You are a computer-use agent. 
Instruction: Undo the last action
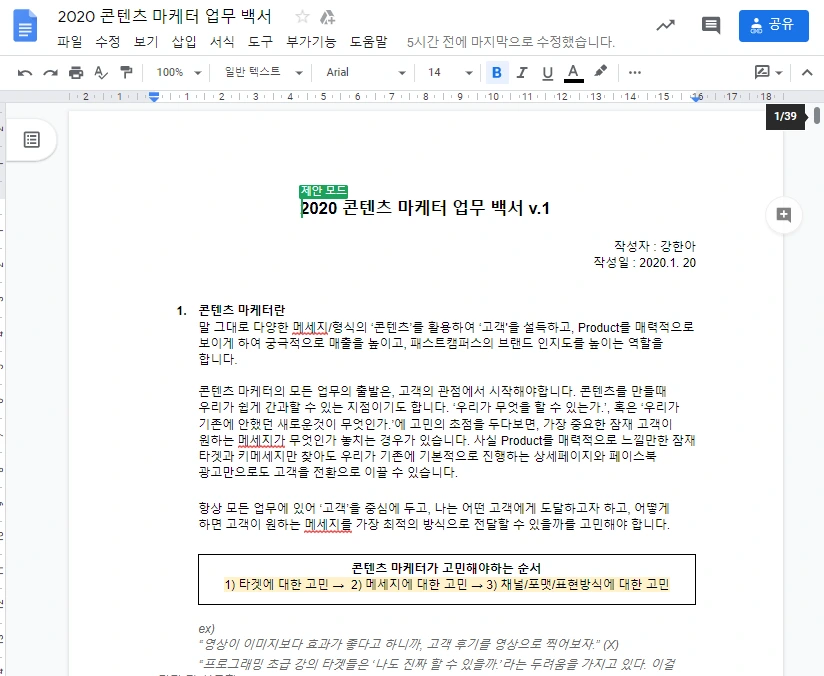pyautogui.click(x=25, y=73)
